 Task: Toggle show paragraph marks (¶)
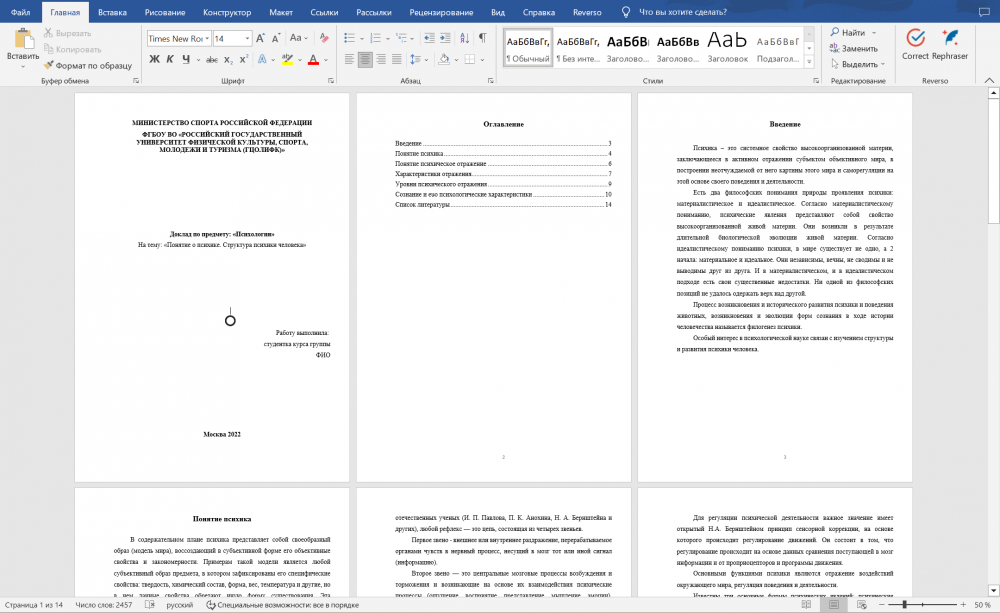click(483, 38)
